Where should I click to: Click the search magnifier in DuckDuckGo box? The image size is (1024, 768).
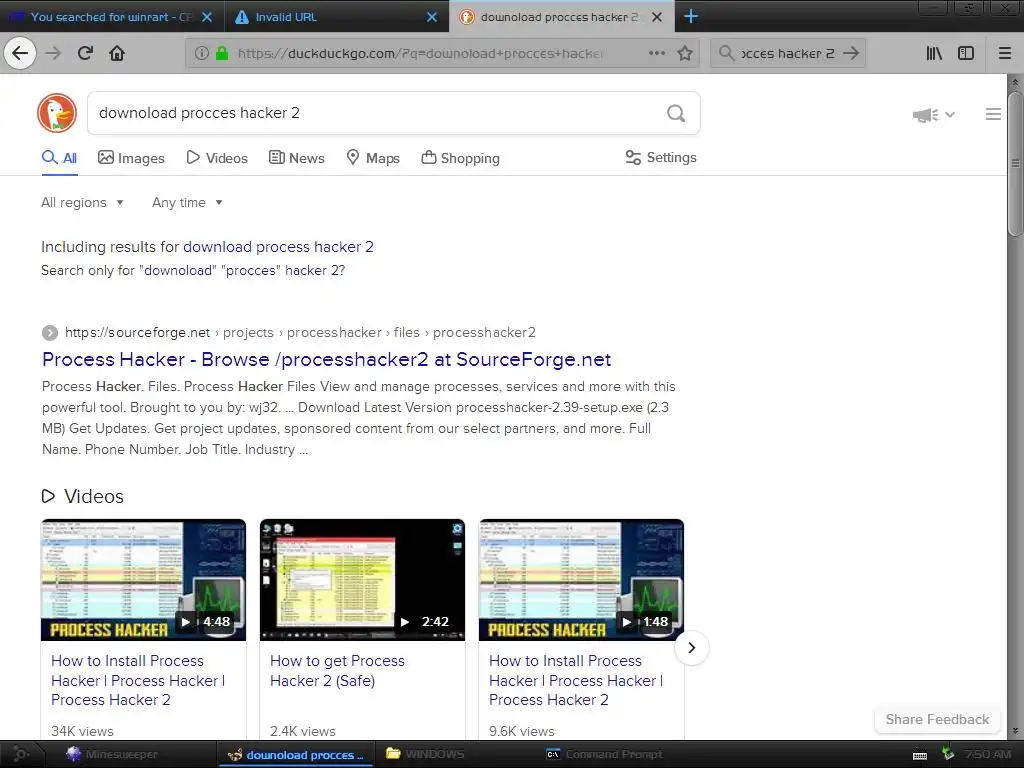pyautogui.click(x=676, y=114)
